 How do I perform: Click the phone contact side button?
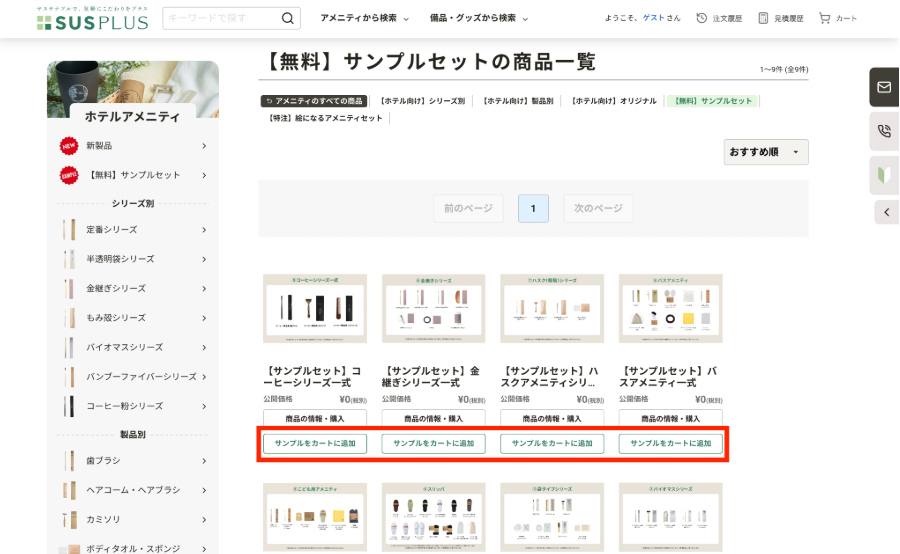click(884, 131)
